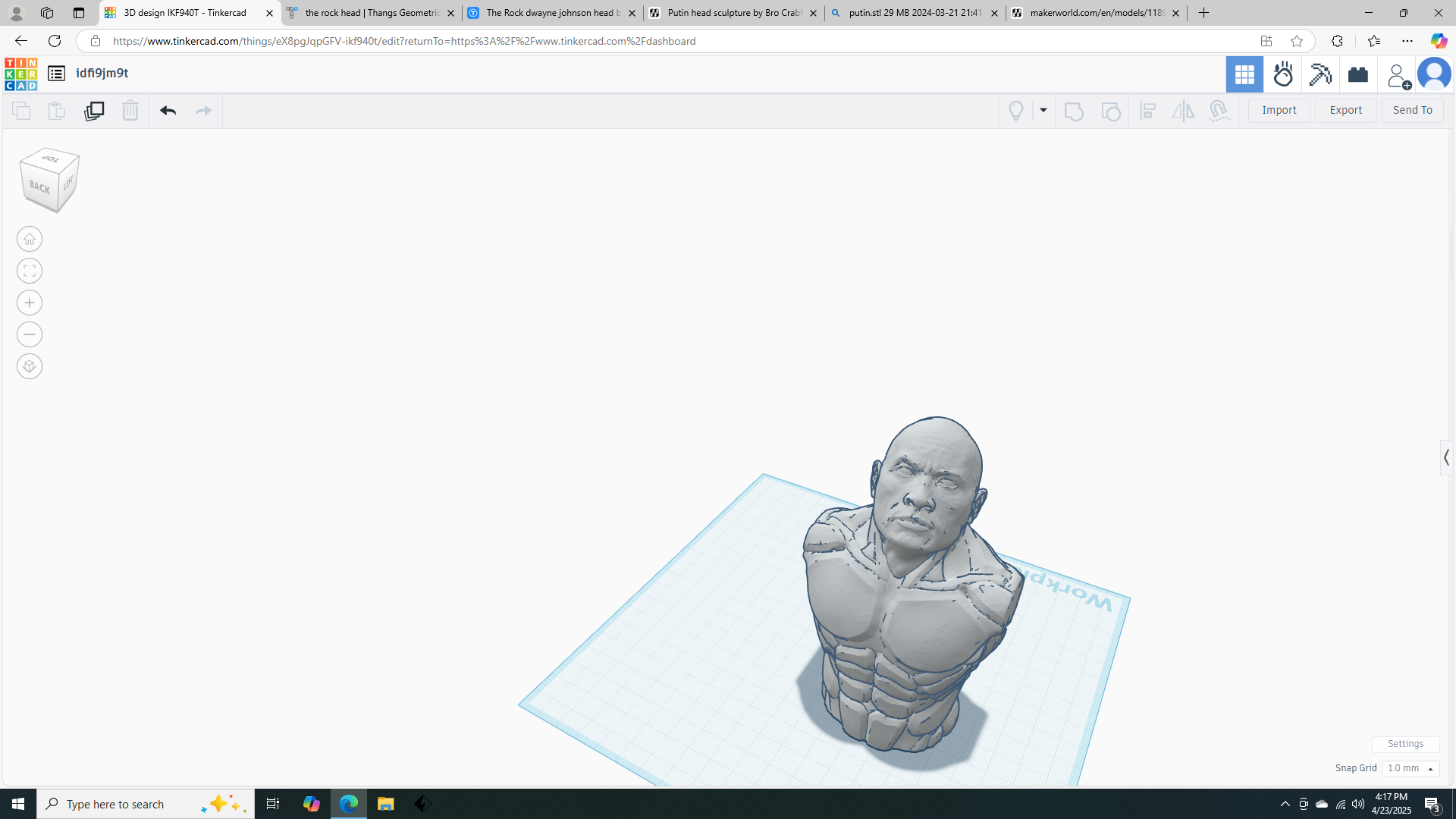Open the Snap Grid 1.0 mm dropdown
The height and width of the screenshot is (819, 1456).
click(1410, 768)
